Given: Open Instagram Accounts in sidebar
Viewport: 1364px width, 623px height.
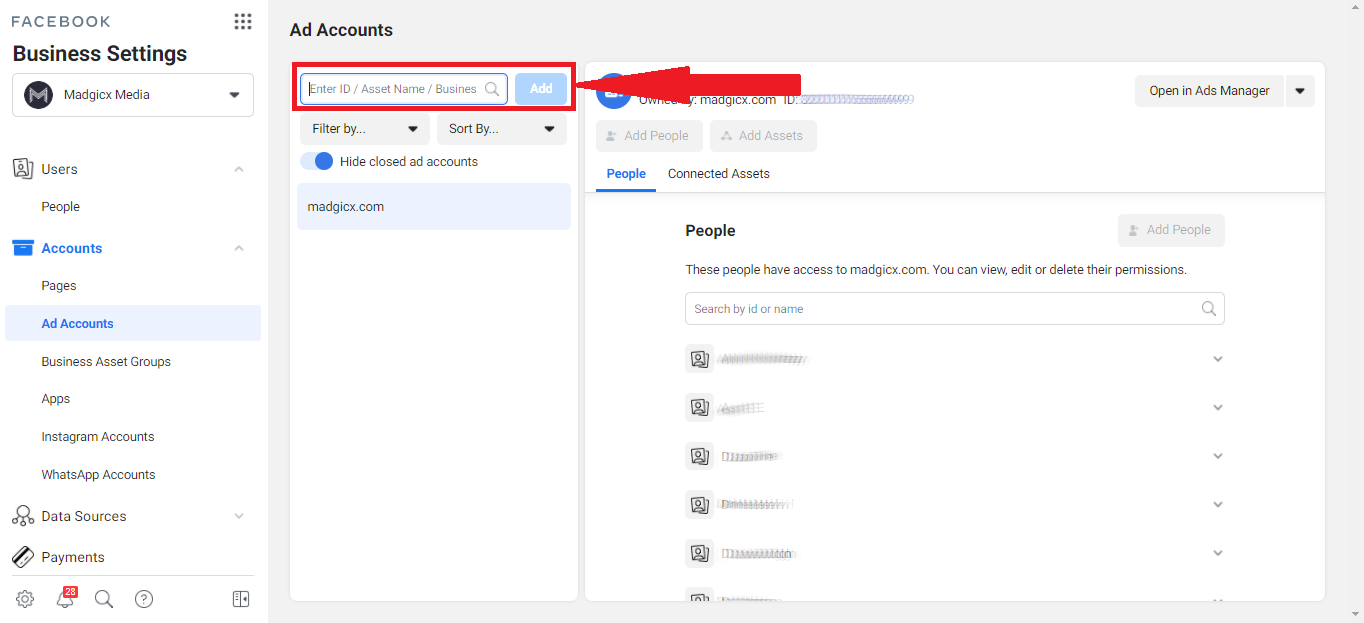Looking at the screenshot, I should [98, 437].
